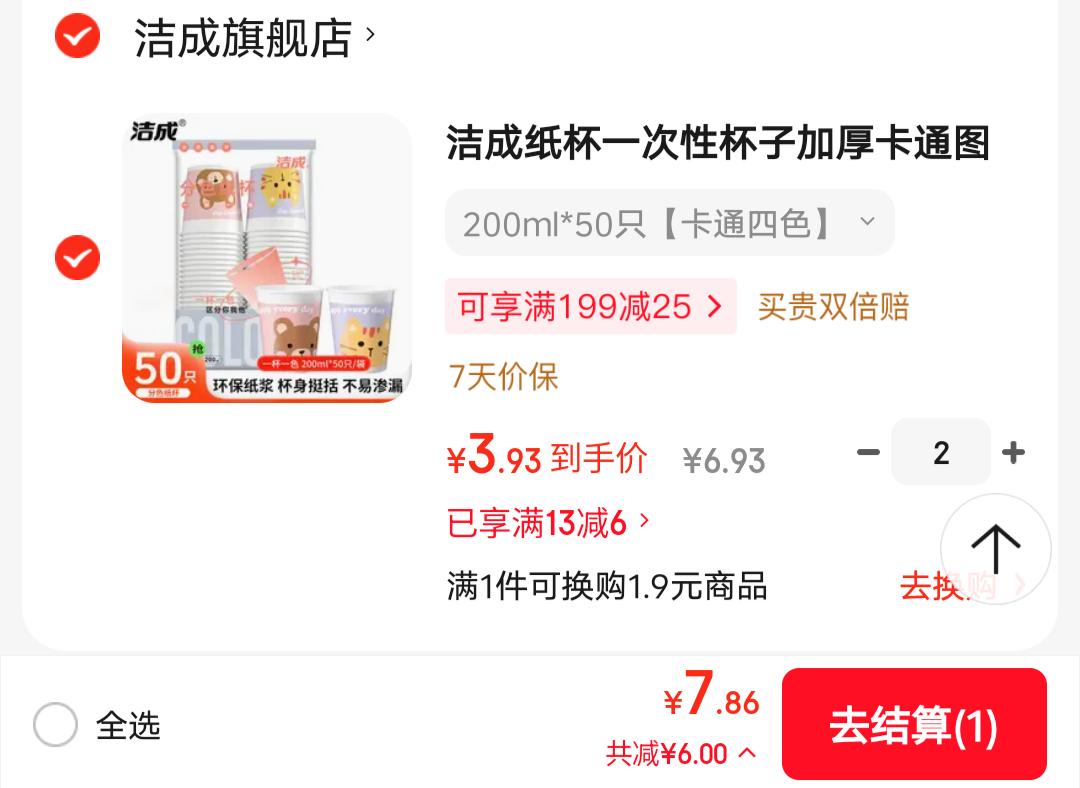Viewport: 1080px width, 788px height.
Task: Tap the 买贵双倍赔 guarantee label
Action: click(833, 307)
